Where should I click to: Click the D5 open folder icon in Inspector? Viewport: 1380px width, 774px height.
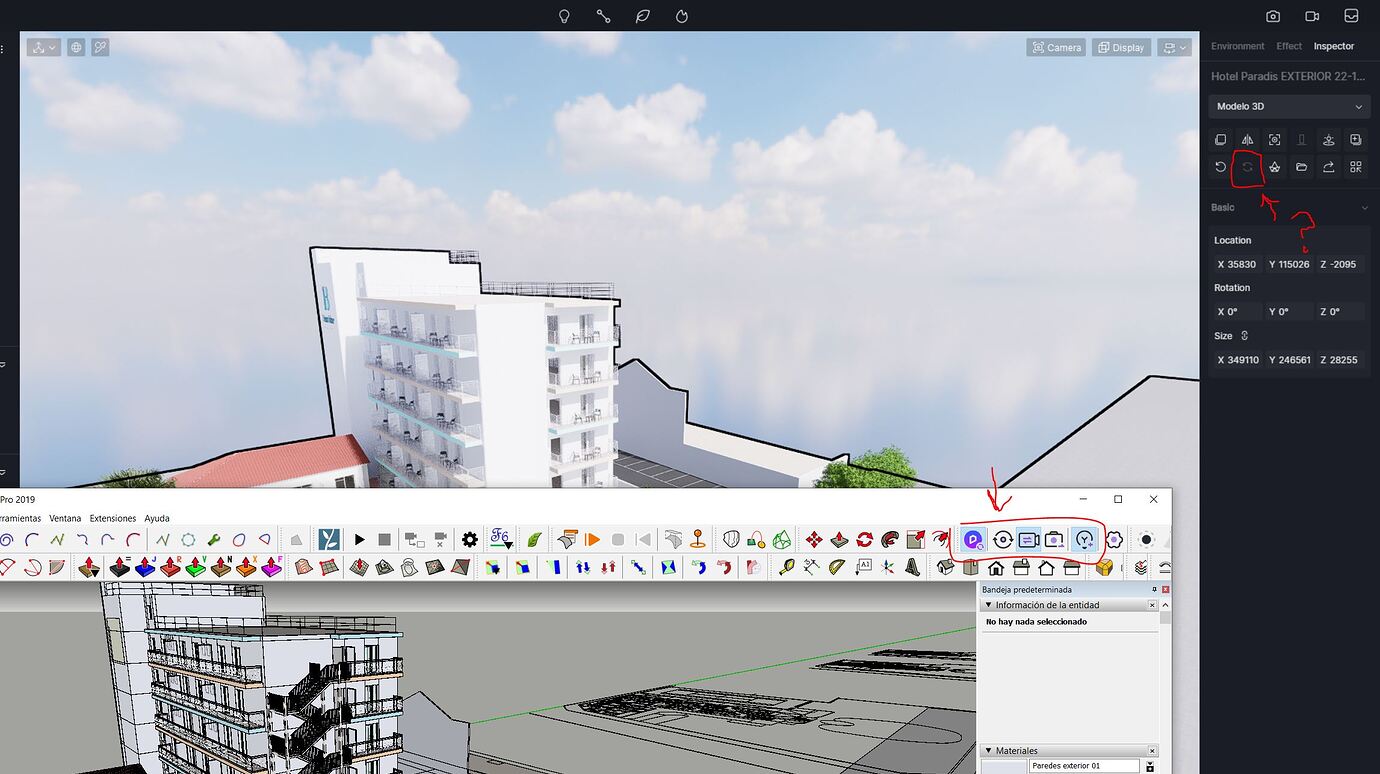pos(1301,167)
